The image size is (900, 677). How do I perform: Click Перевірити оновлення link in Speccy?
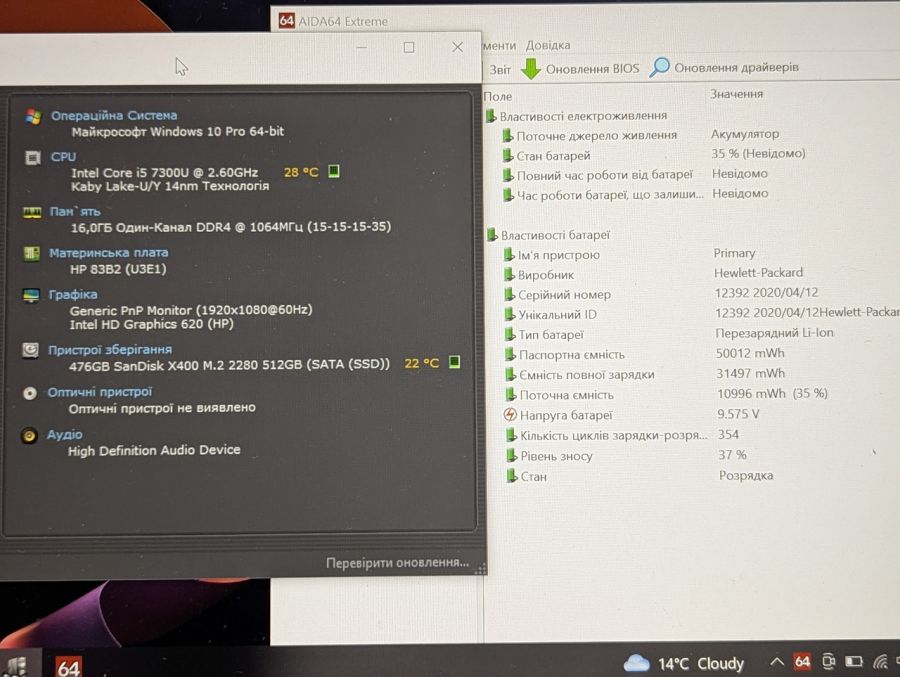[397, 563]
